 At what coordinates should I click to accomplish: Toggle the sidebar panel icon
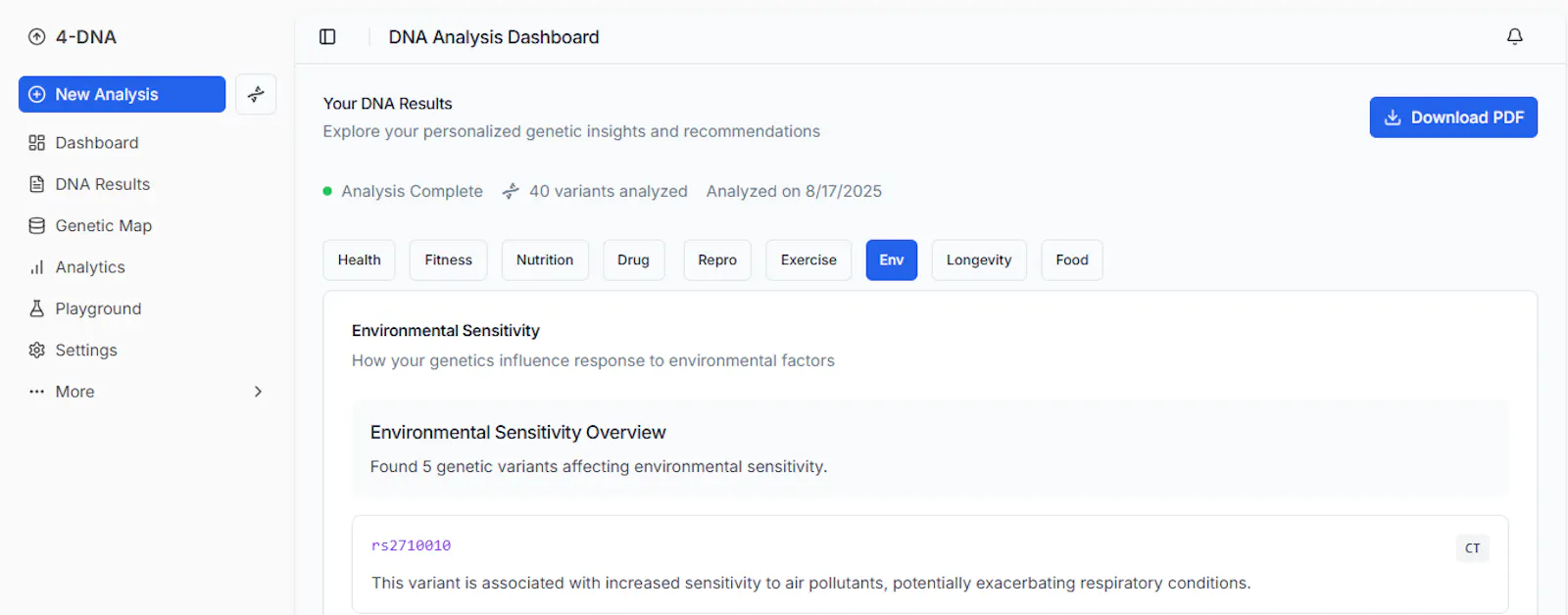327,37
